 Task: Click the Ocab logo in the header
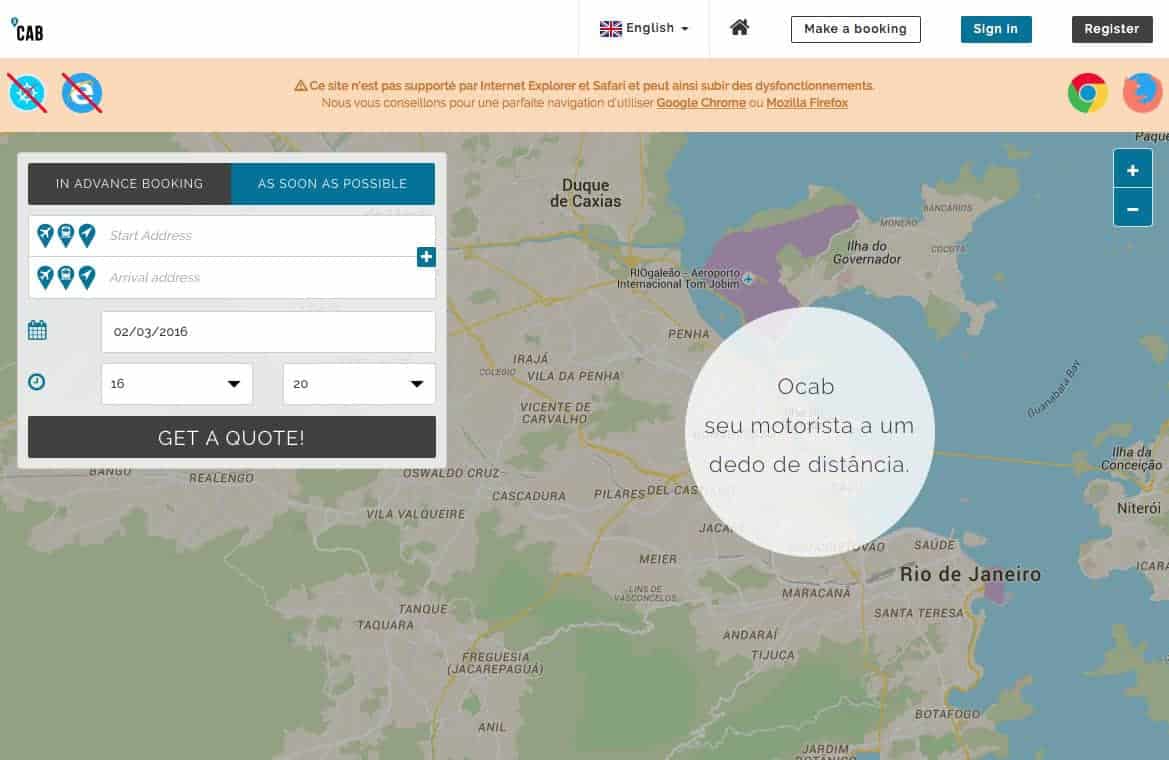(28, 30)
